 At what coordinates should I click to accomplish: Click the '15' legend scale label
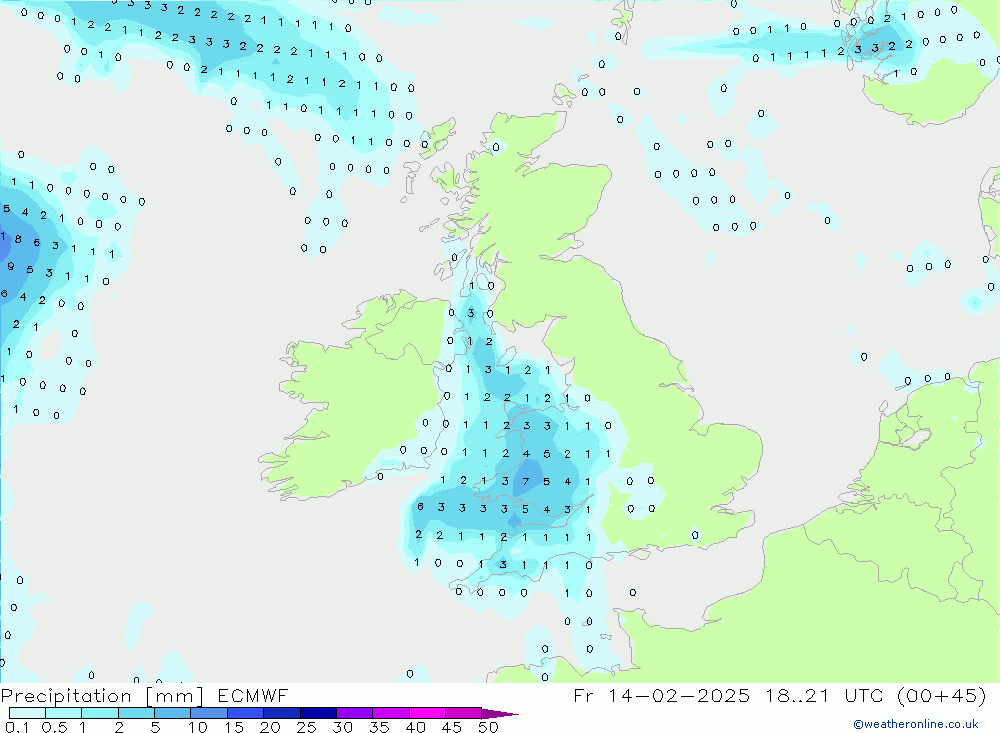(234, 727)
